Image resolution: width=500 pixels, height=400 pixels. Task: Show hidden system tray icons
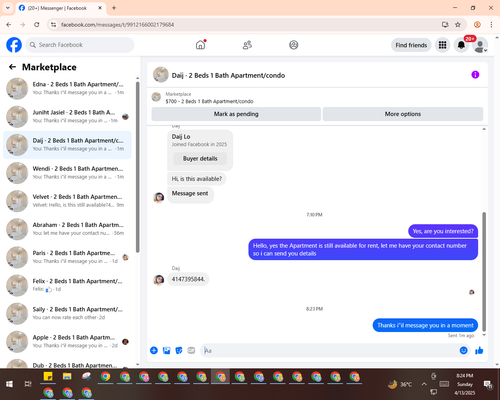(x=424, y=384)
